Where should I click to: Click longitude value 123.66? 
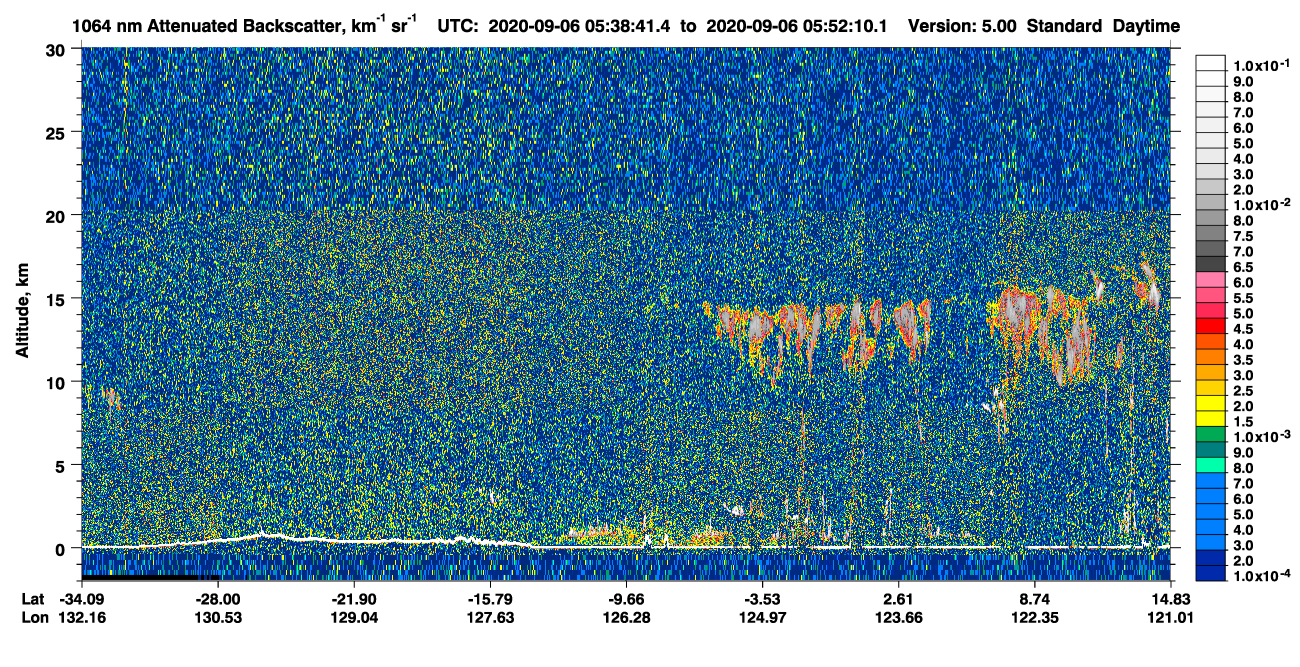[898, 617]
